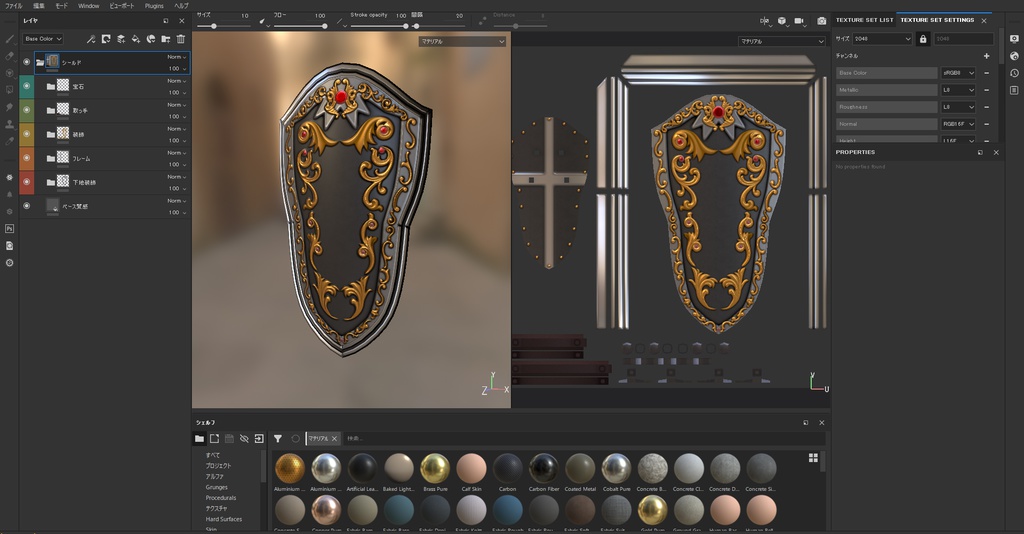Click the Export to Photoshop icon
The height and width of the screenshot is (534, 1024).
point(9,228)
